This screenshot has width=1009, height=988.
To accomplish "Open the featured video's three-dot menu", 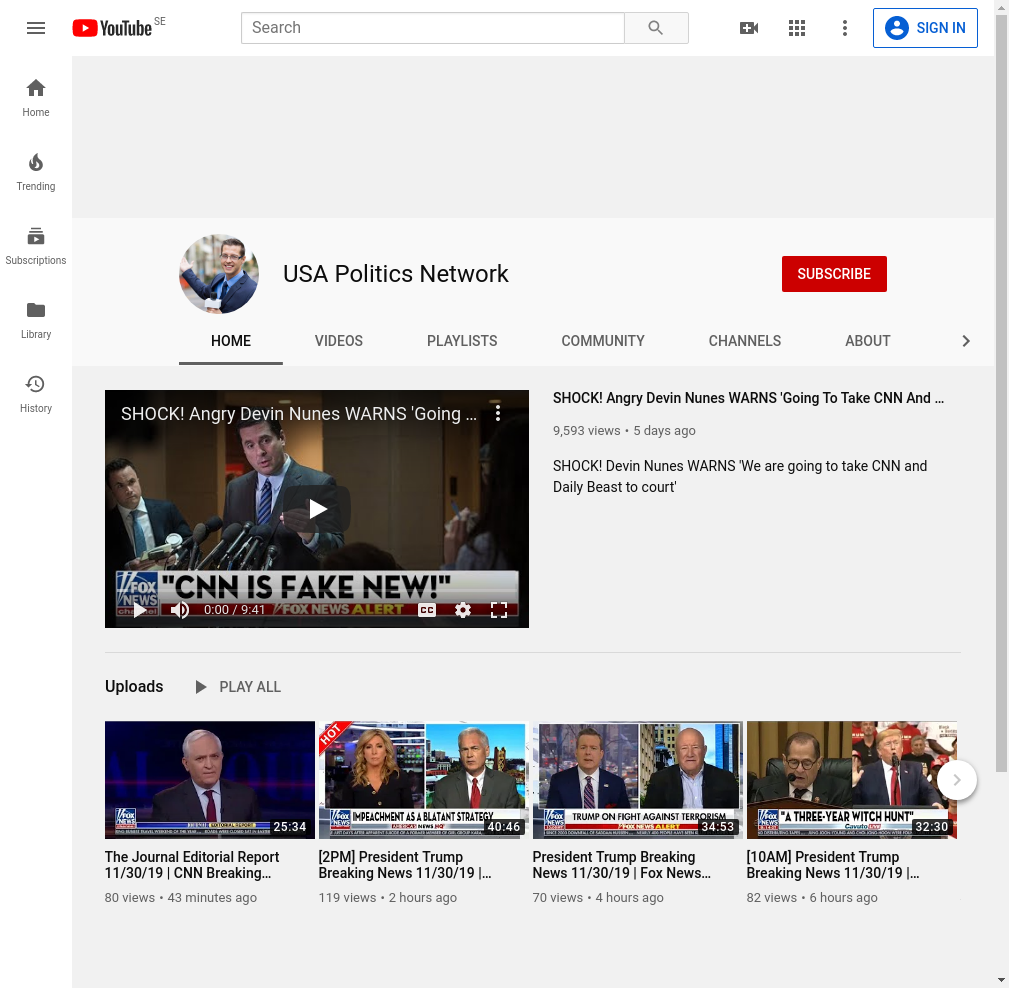I will coord(497,414).
